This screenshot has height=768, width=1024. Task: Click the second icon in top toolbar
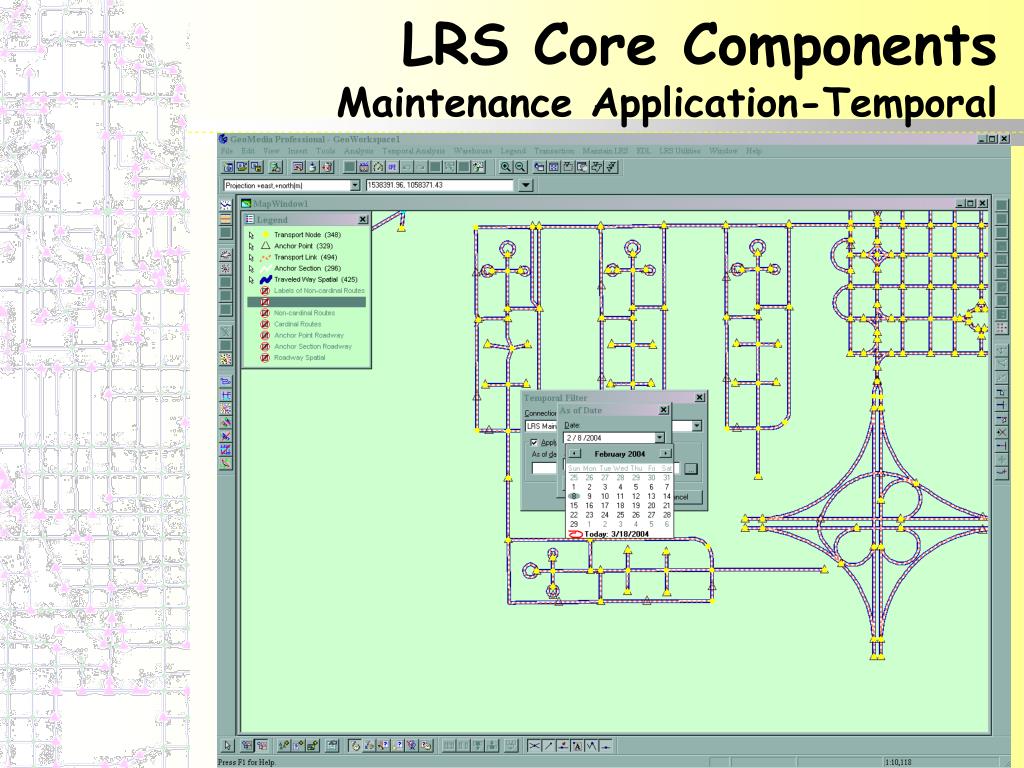(242, 167)
